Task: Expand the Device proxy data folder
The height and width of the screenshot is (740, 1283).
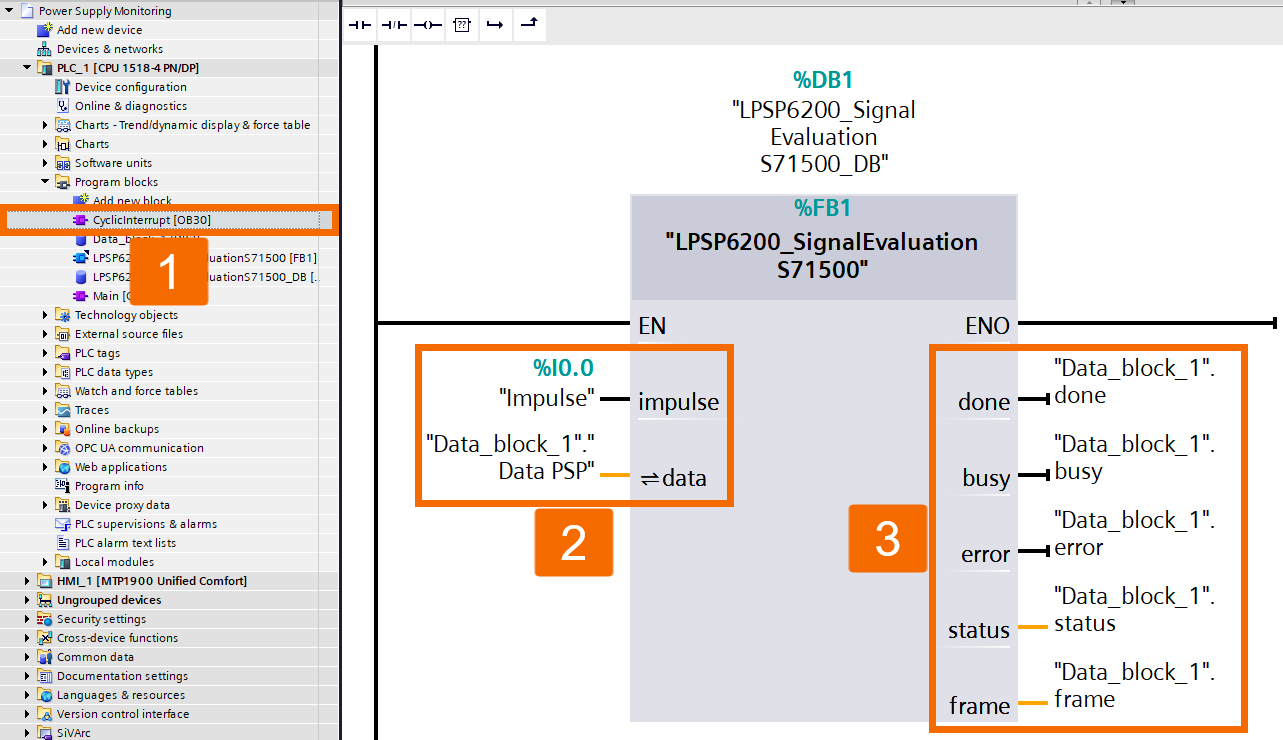Action: 45,505
